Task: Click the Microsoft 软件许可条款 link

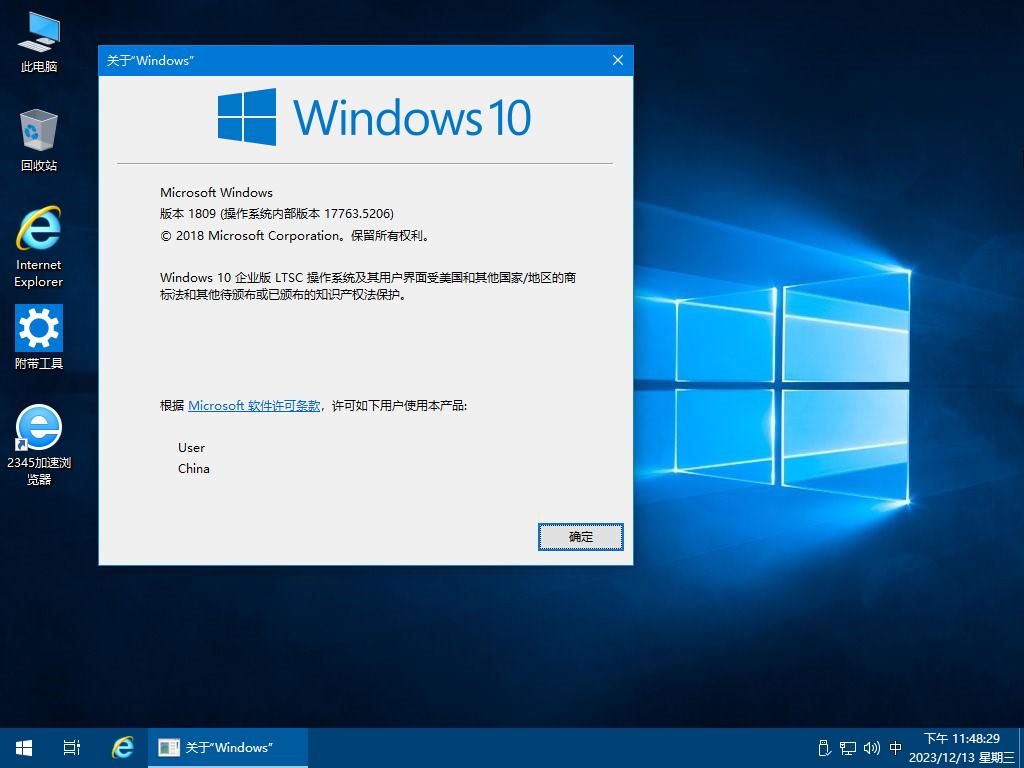Action: click(254, 406)
